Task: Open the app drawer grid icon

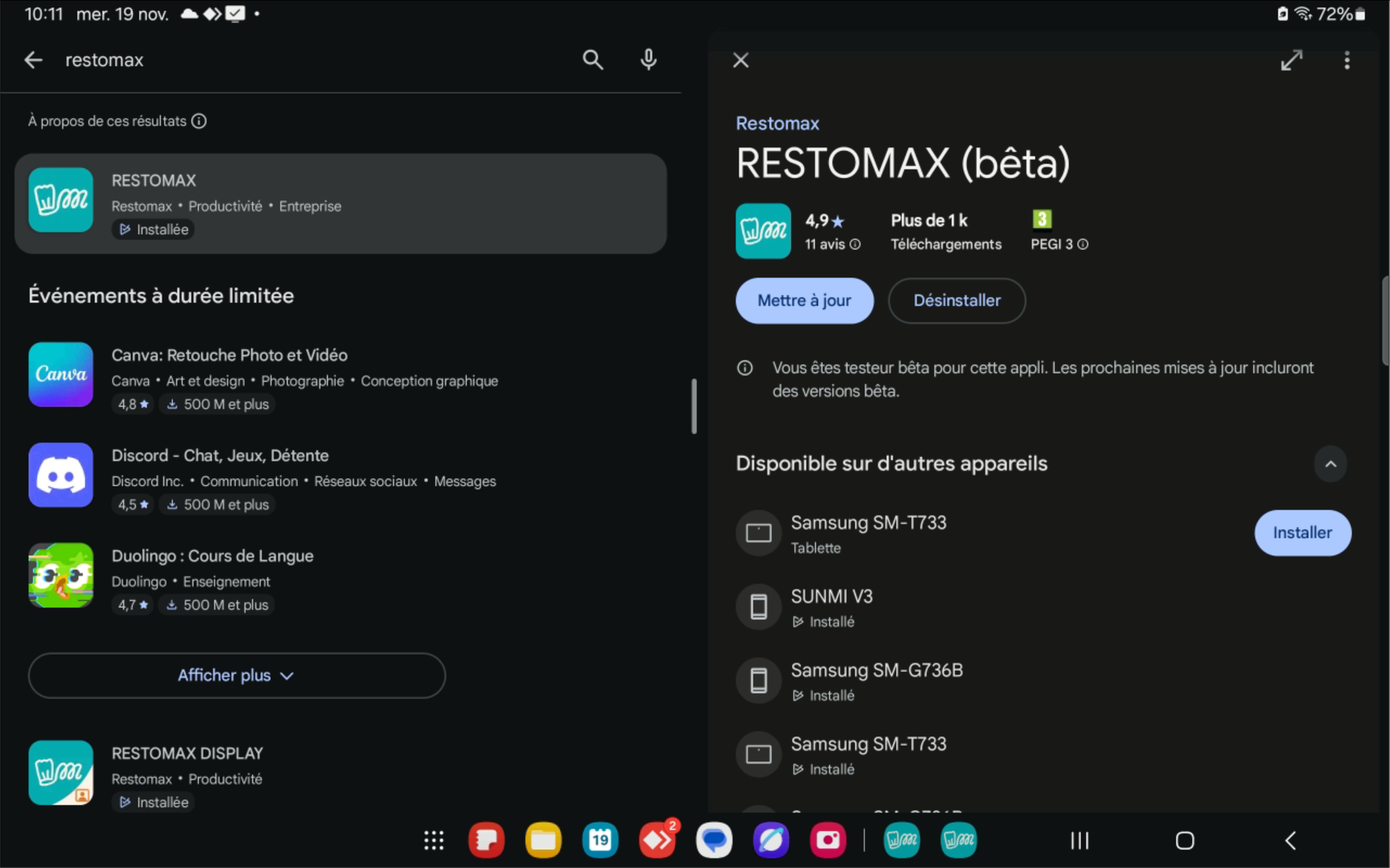Action: coord(434,840)
